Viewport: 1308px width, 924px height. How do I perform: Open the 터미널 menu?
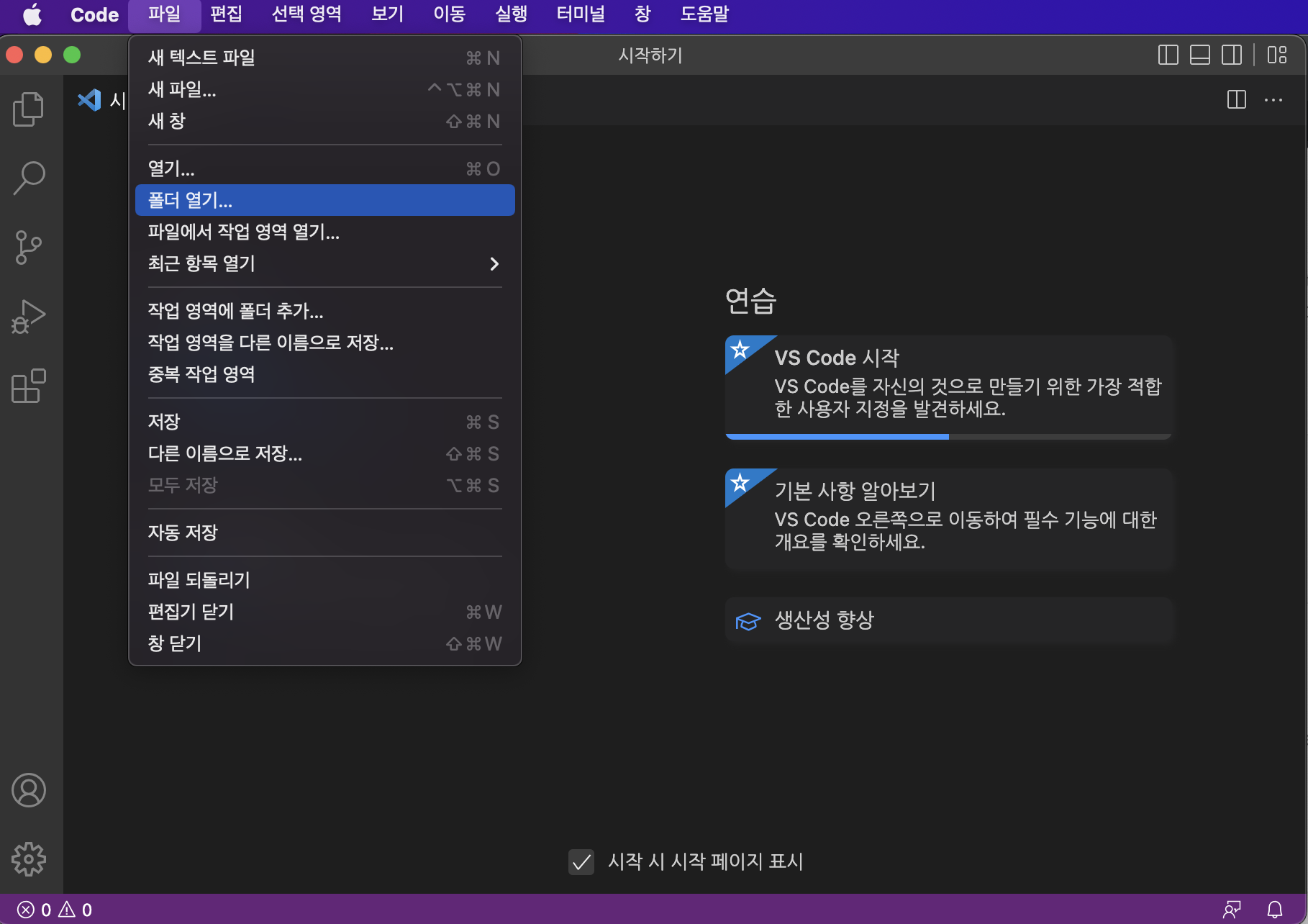pyautogui.click(x=581, y=14)
